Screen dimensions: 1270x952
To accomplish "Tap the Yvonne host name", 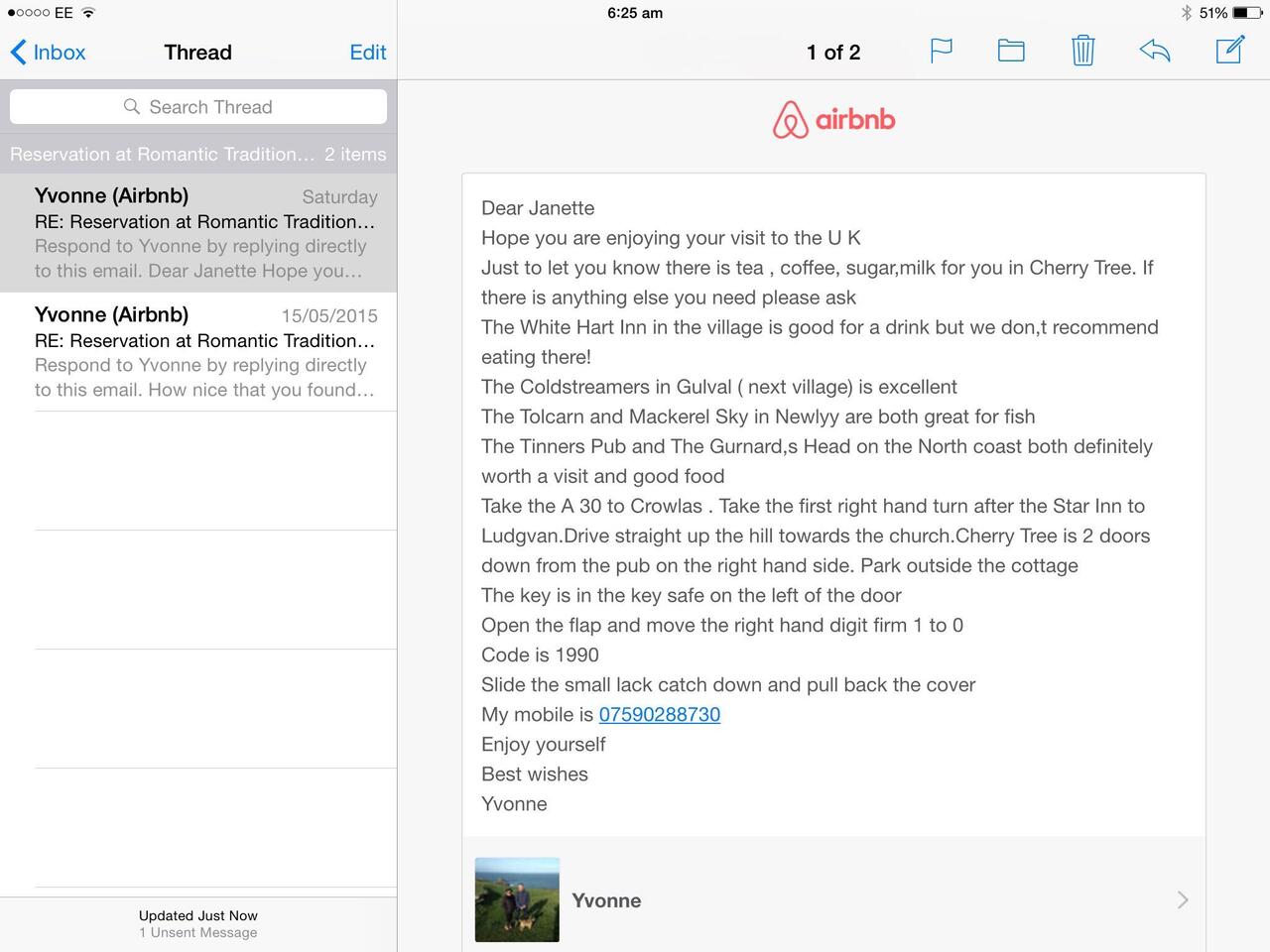I will coord(606,900).
